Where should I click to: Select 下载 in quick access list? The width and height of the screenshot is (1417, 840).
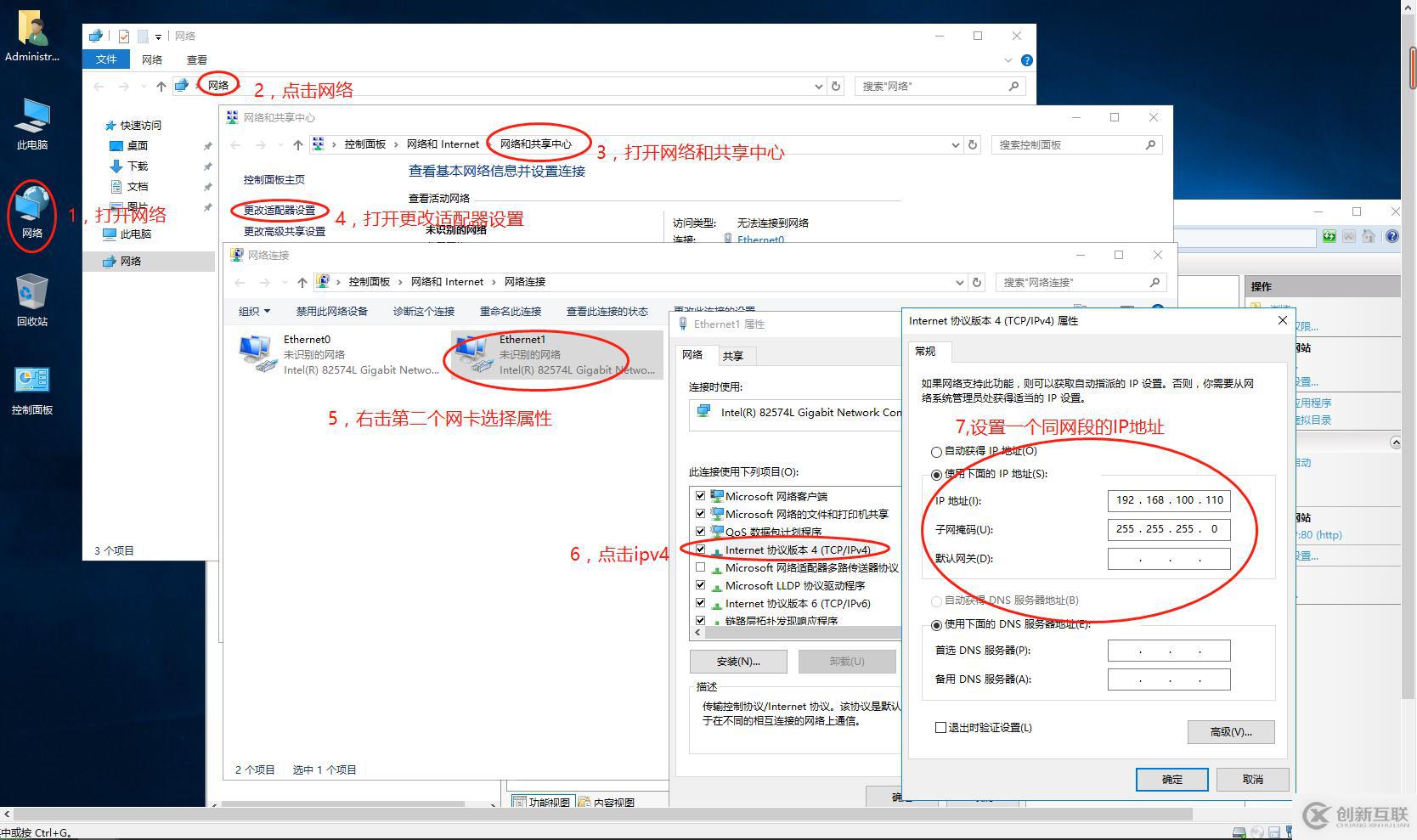(x=137, y=166)
